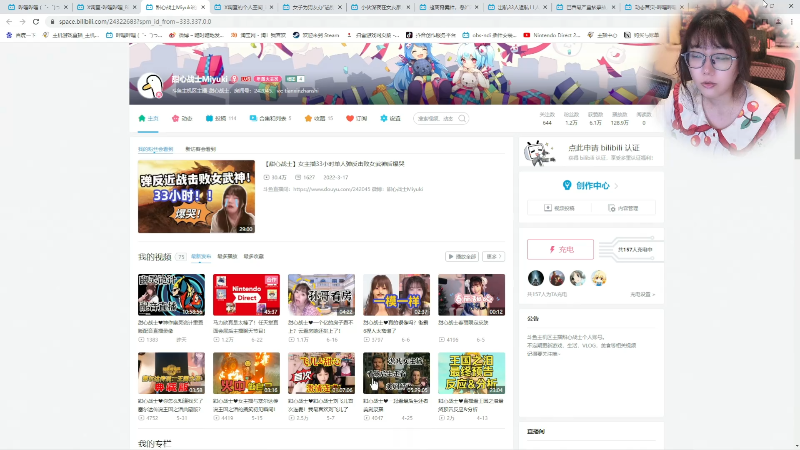Open the featured video title link about 33小时
800x450 pixels.
pos(335,164)
